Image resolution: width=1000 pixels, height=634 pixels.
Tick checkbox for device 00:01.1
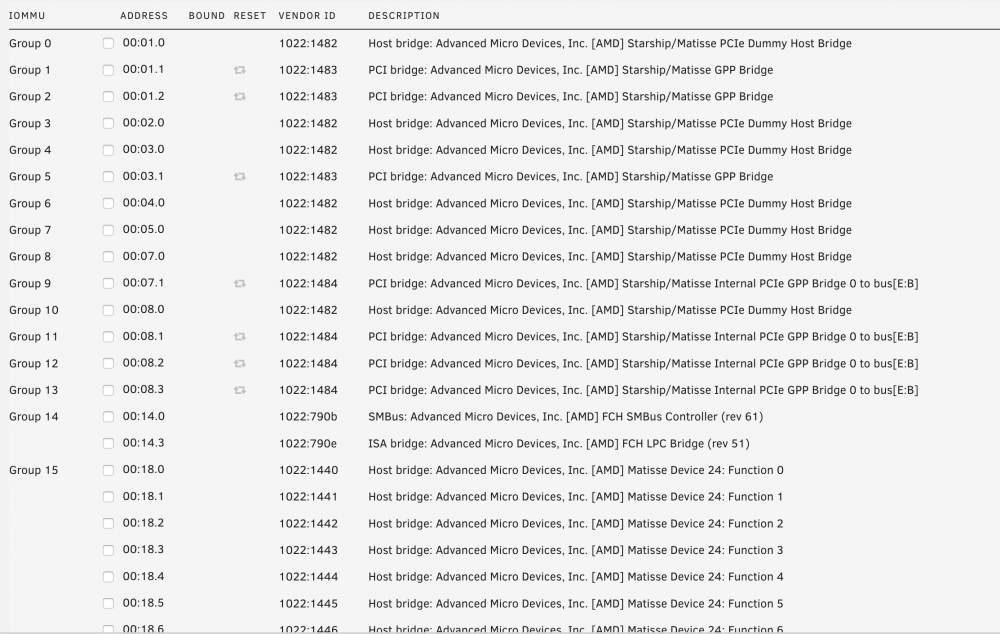click(x=108, y=70)
